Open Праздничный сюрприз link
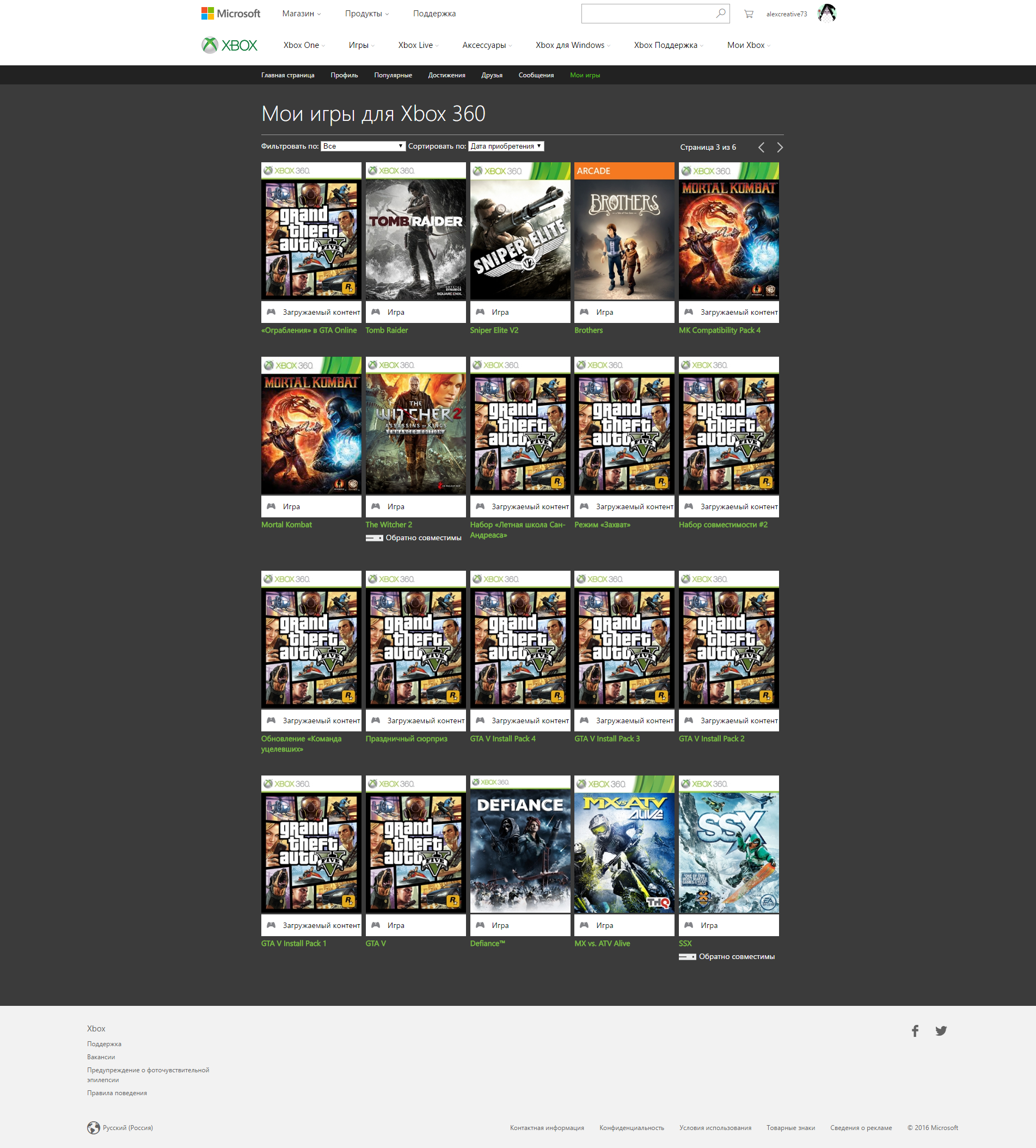 pos(407,738)
